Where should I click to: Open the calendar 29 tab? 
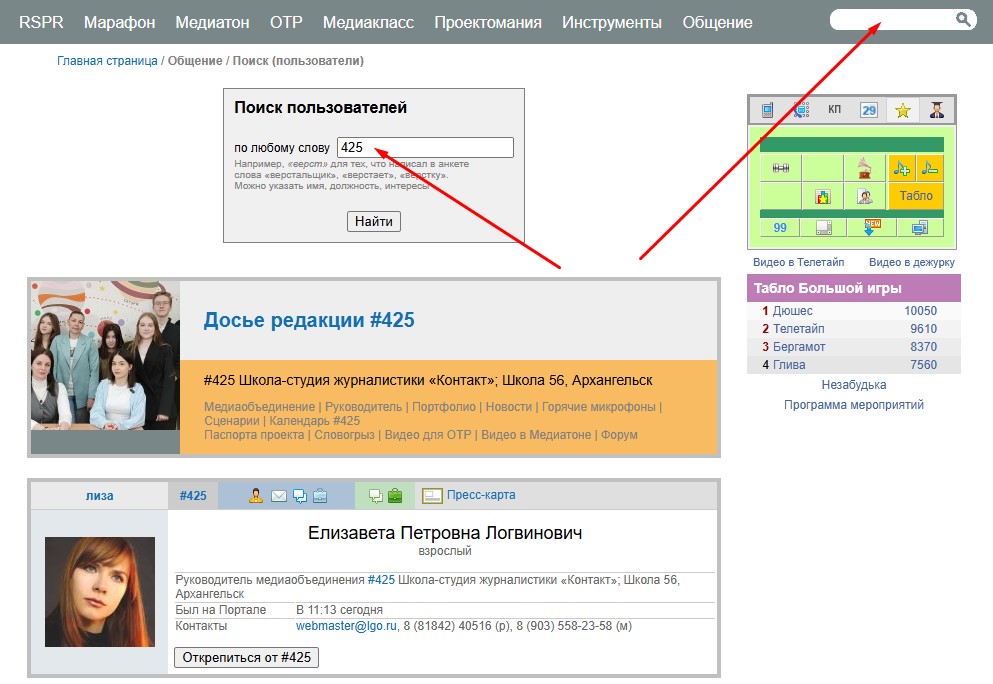[869, 110]
